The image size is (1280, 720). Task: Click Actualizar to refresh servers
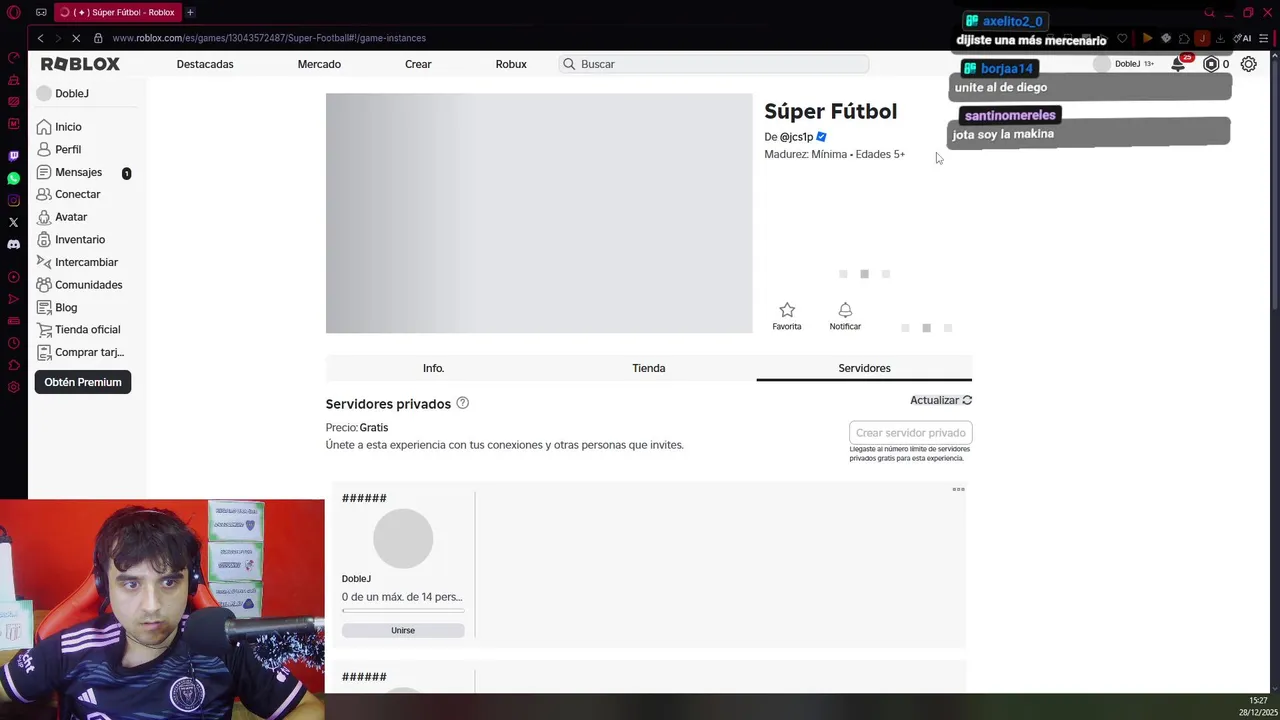pyautogui.click(x=941, y=400)
